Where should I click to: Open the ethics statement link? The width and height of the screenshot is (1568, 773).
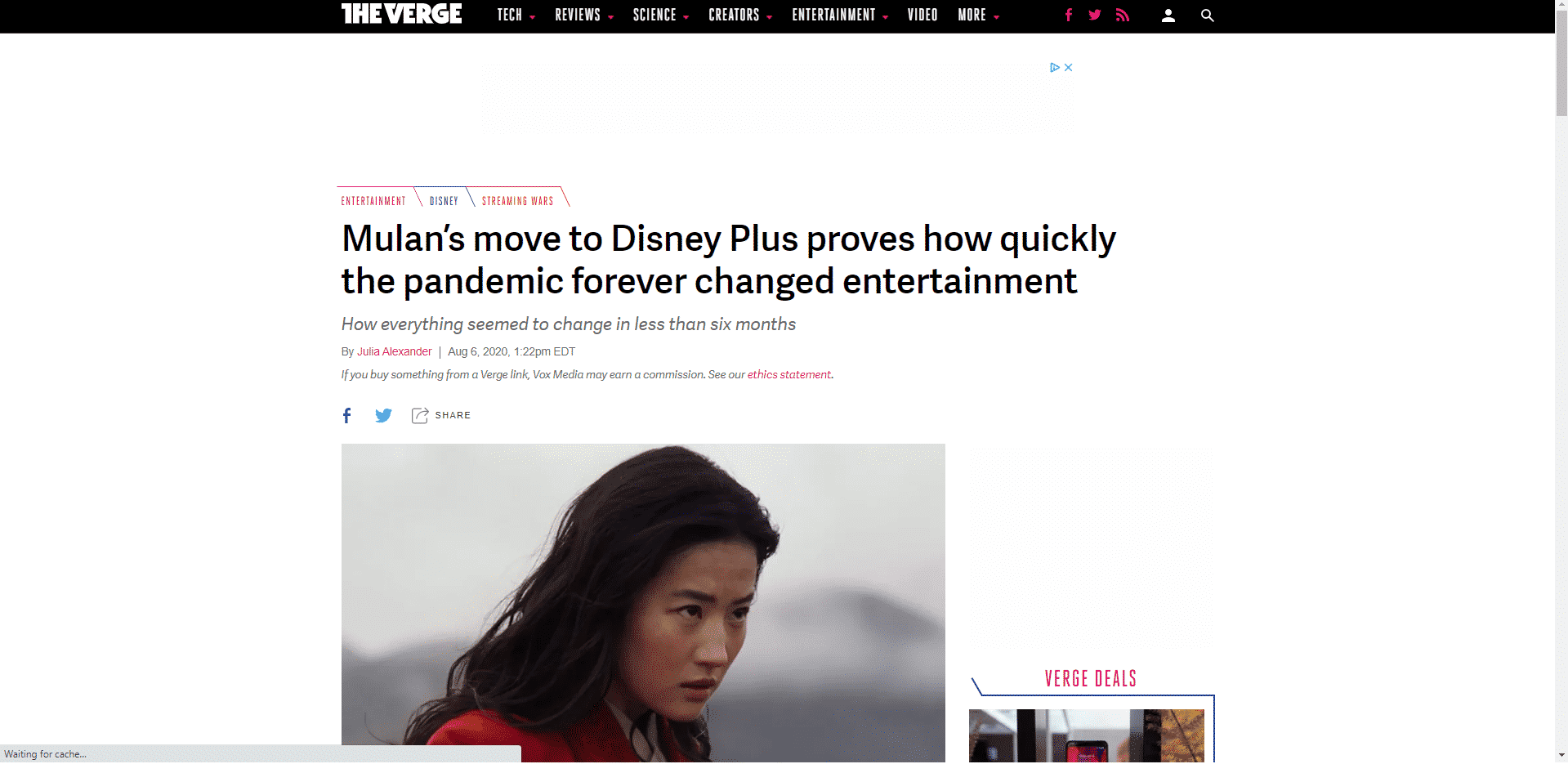pyautogui.click(x=788, y=374)
